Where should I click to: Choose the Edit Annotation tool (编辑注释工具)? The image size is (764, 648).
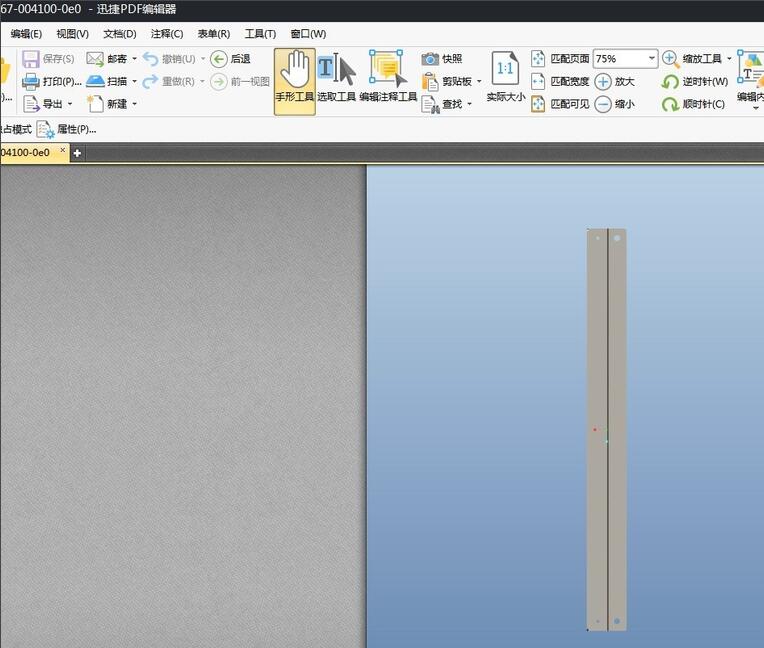coord(388,79)
